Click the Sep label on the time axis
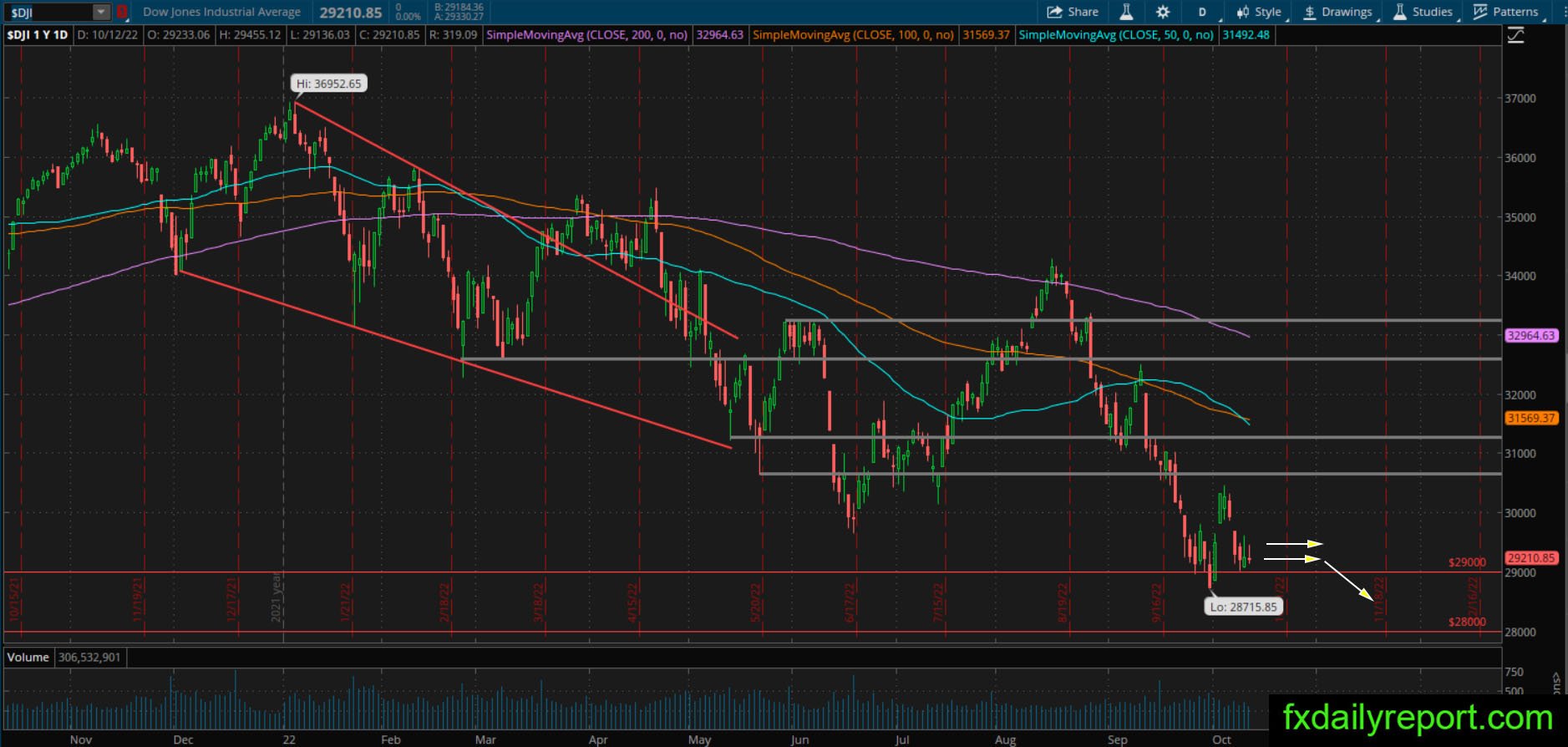 [1118, 739]
